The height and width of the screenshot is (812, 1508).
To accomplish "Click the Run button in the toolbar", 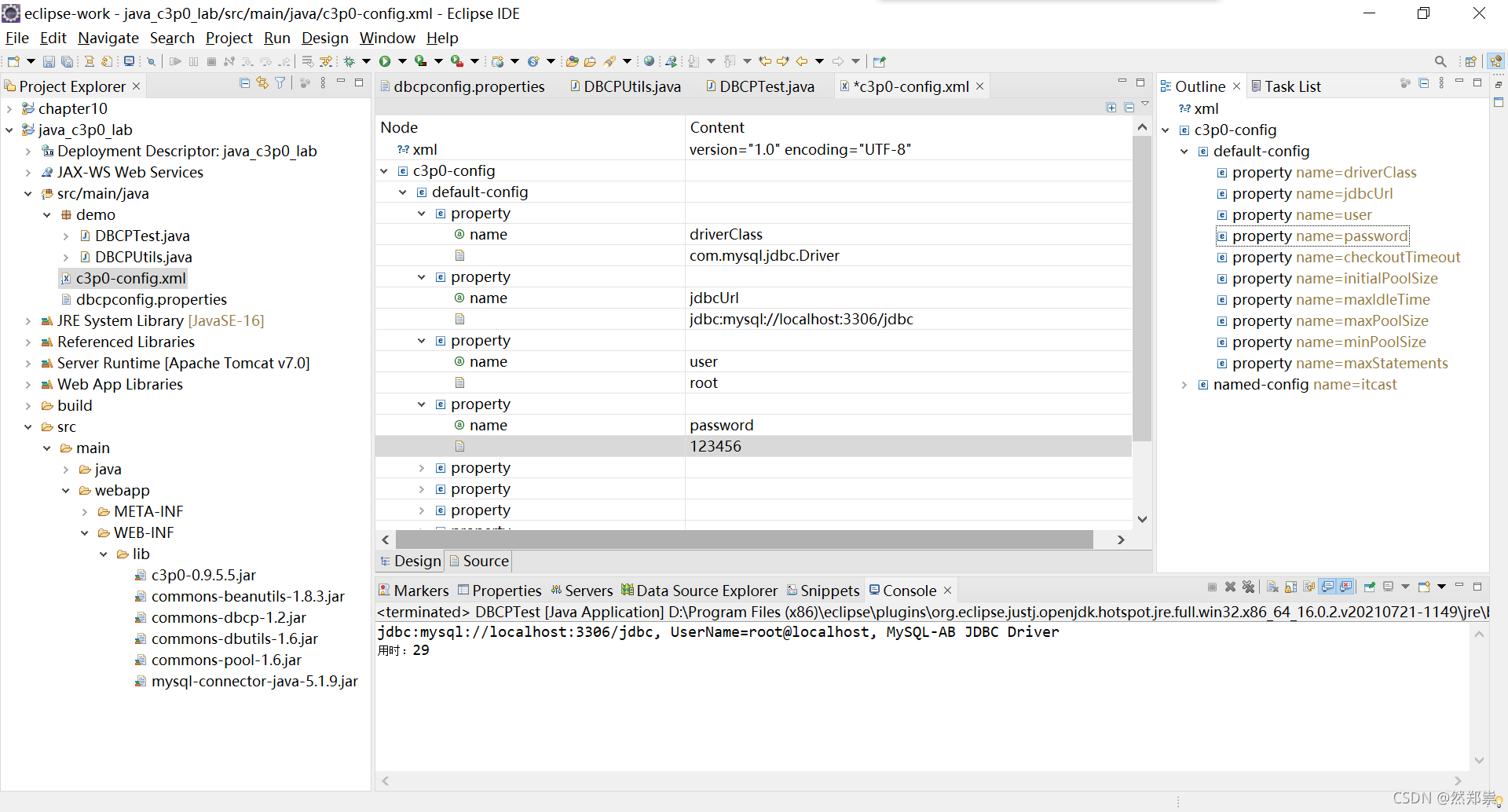I will coord(384,61).
